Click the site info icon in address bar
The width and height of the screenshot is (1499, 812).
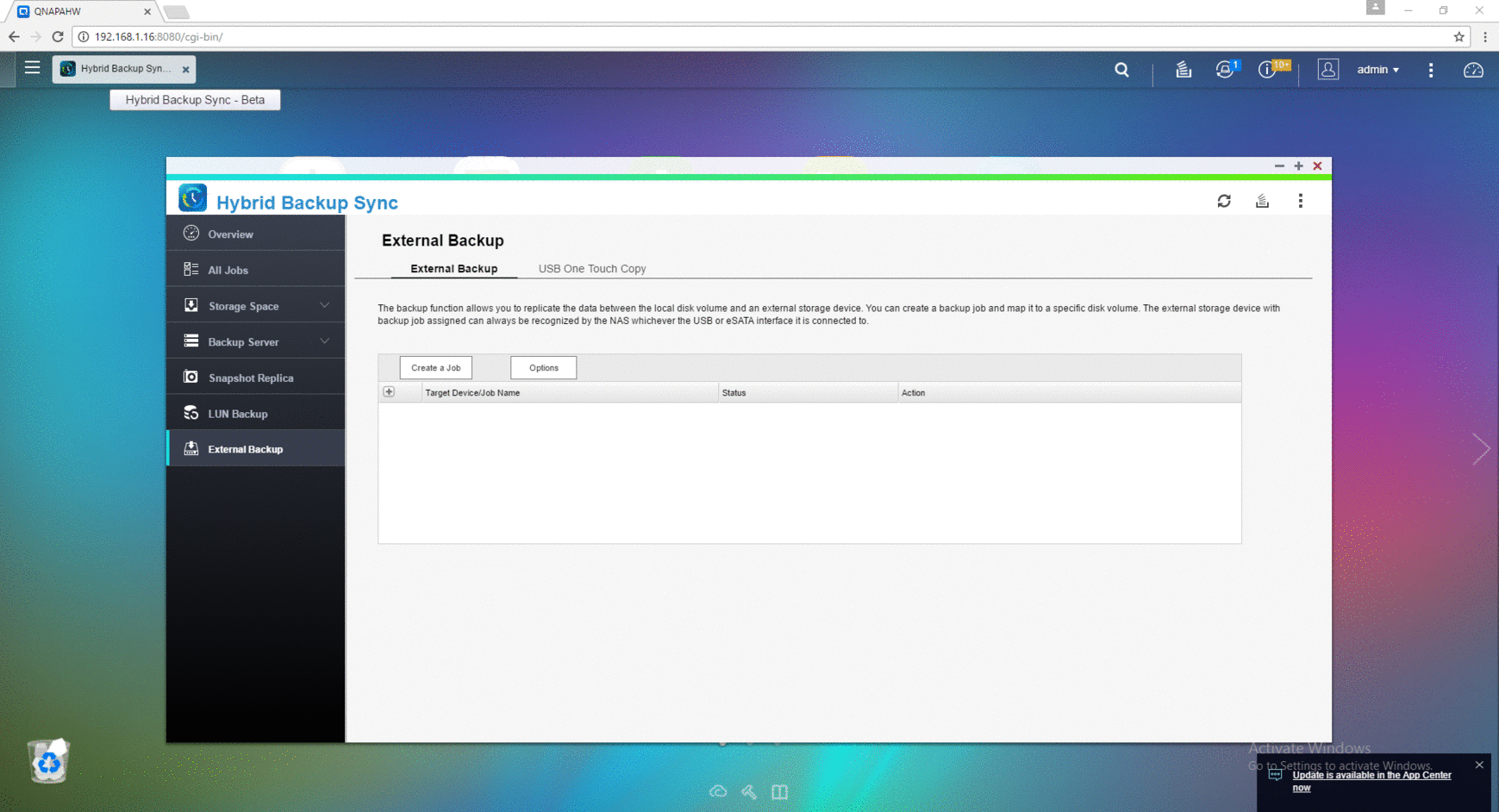click(84, 37)
